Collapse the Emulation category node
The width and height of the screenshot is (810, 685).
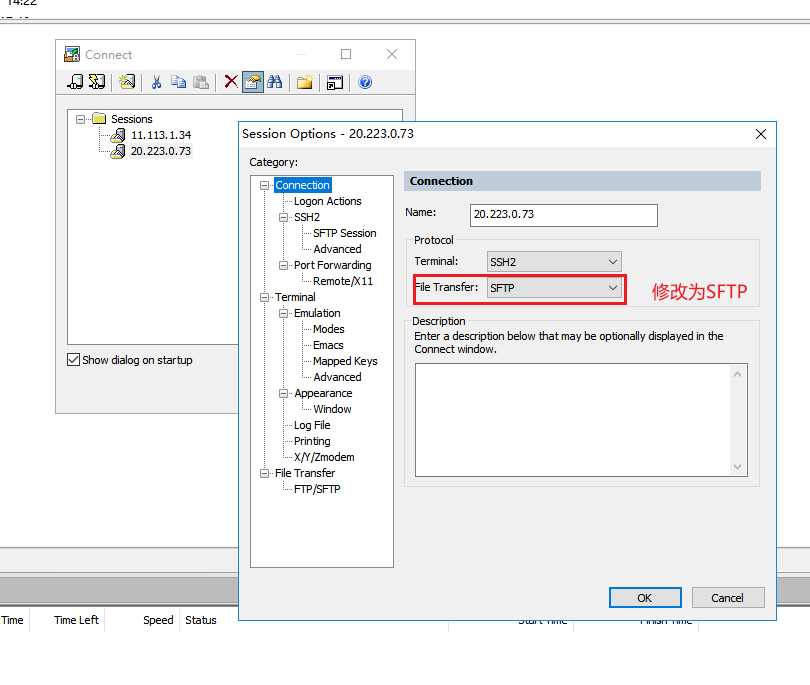(283, 314)
